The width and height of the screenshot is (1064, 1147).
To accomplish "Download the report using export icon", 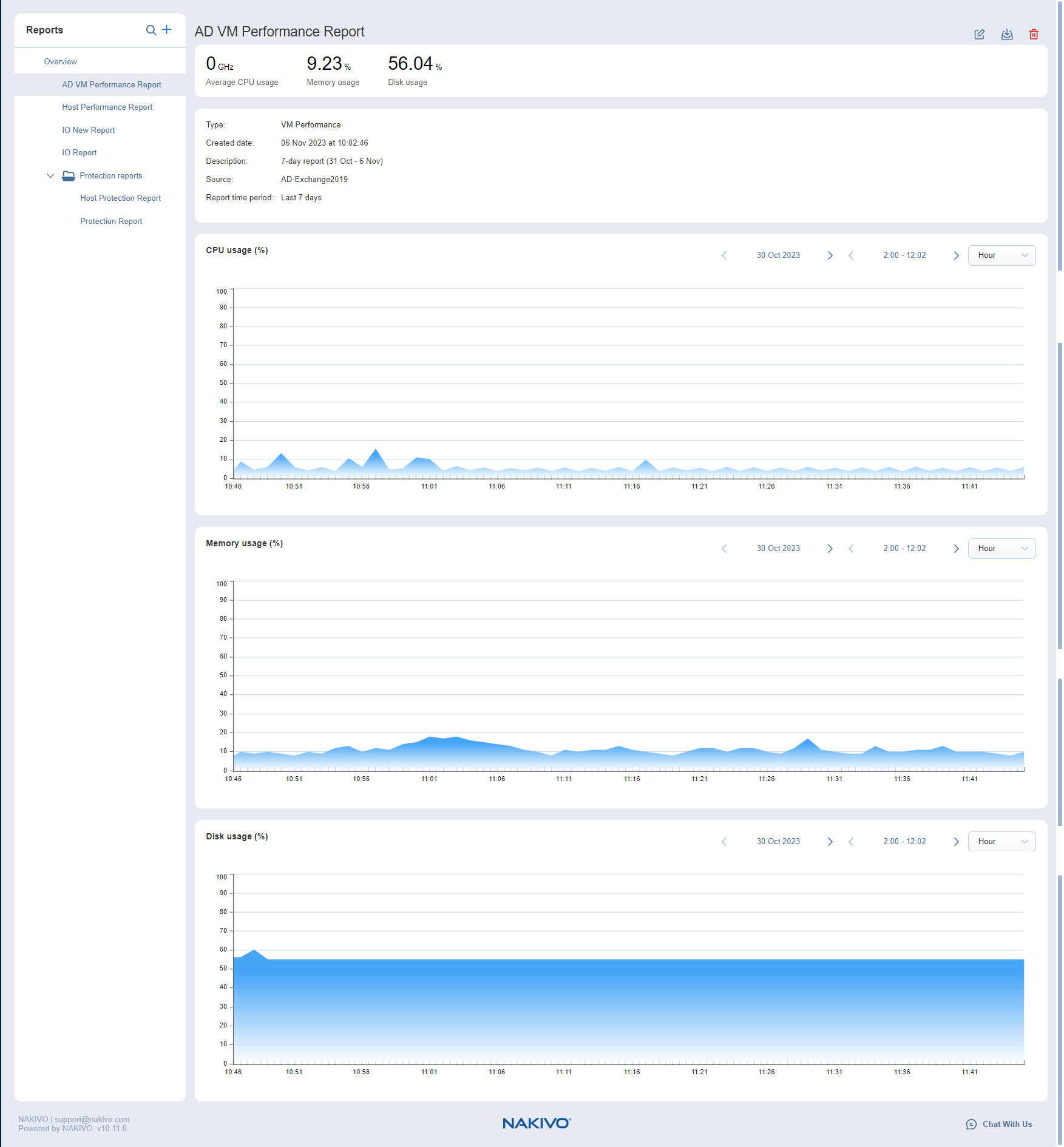I will click(1006, 35).
